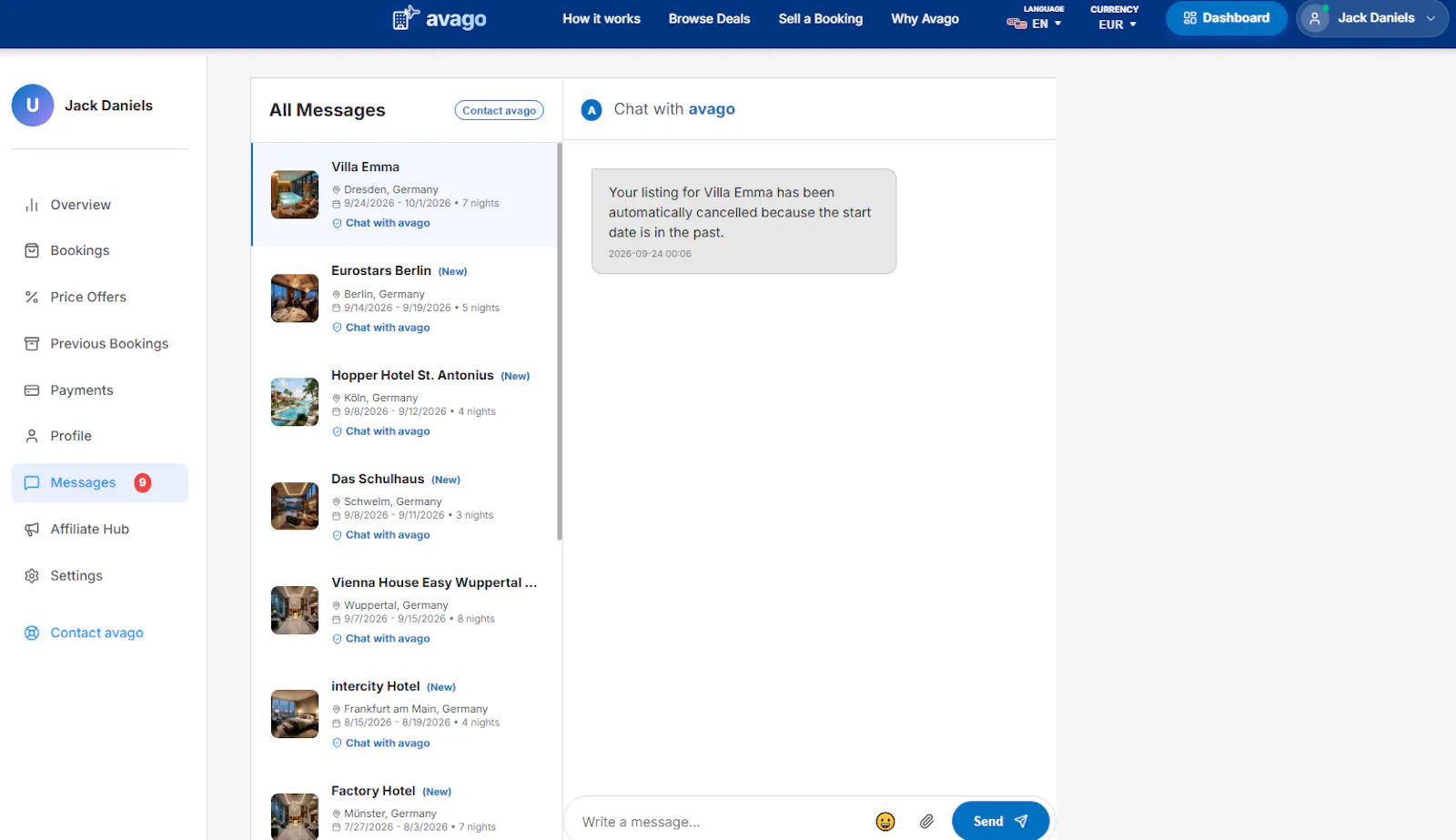Click Chat with avago under Eurostars Berlin
The width and height of the screenshot is (1456, 840).
point(381,328)
